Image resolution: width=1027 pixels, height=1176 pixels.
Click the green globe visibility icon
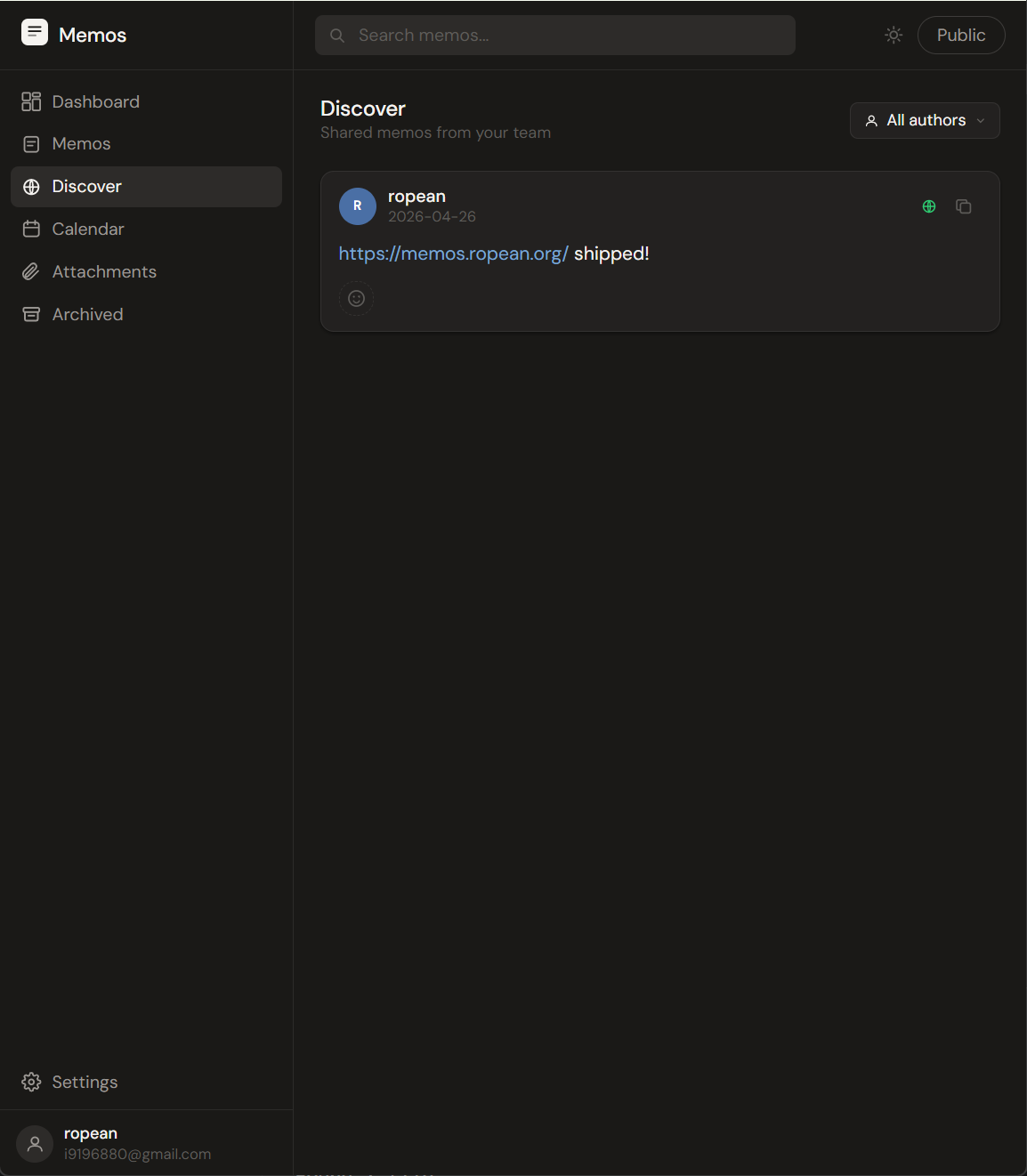tap(929, 206)
